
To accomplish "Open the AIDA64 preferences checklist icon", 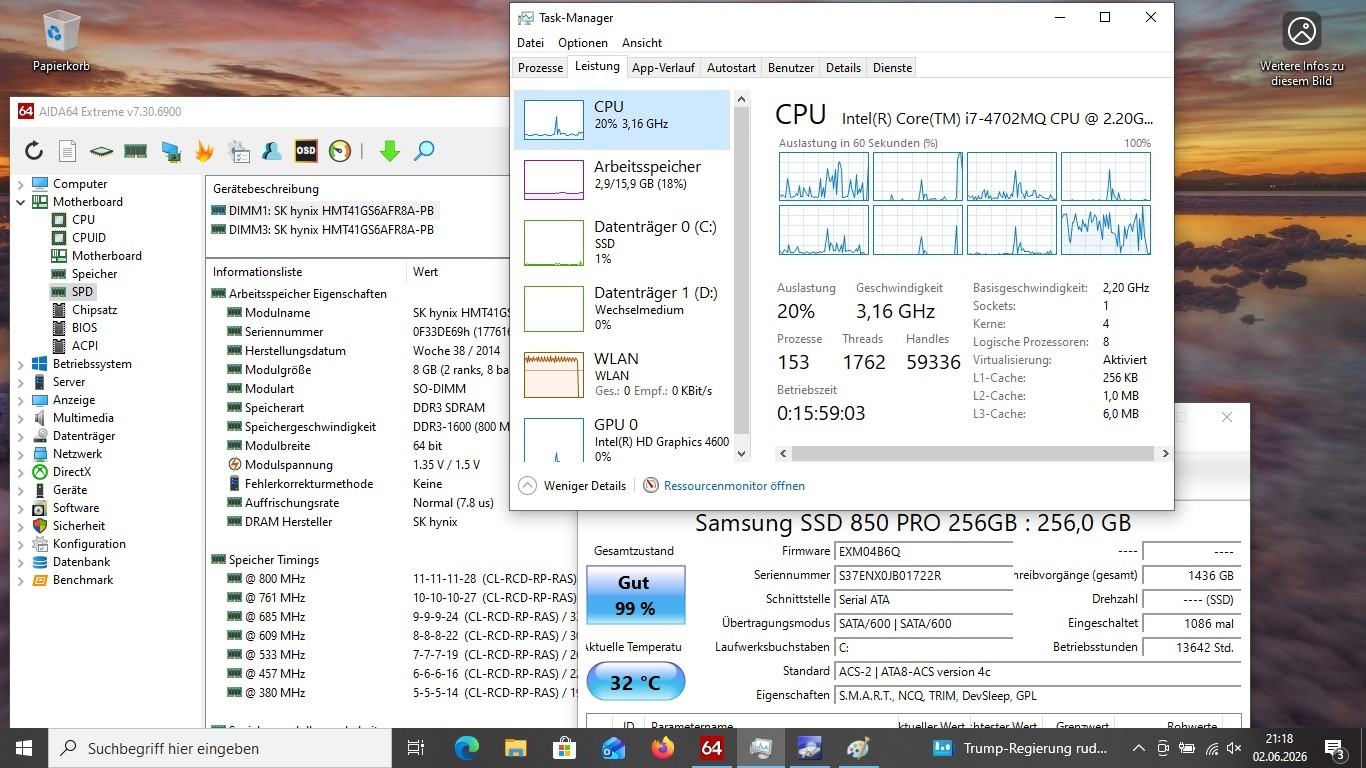I will coord(238,151).
